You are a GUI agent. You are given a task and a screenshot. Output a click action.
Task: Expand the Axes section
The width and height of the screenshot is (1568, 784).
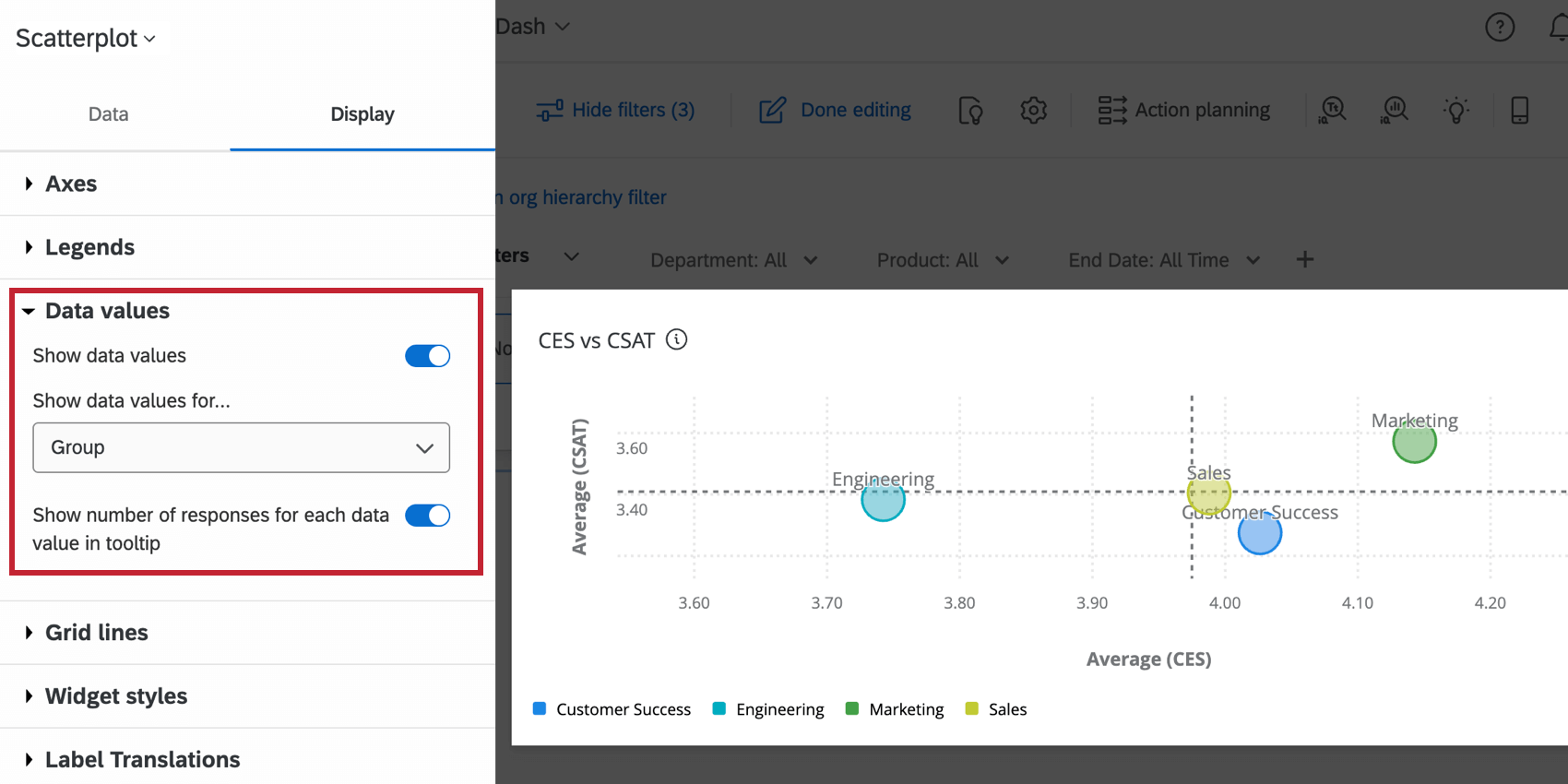[71, 184]
